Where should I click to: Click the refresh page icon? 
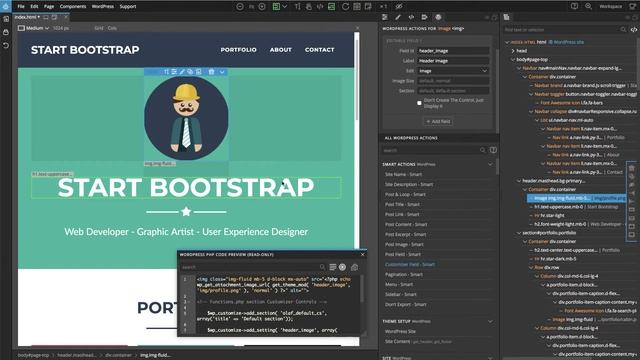click(345, 7)
